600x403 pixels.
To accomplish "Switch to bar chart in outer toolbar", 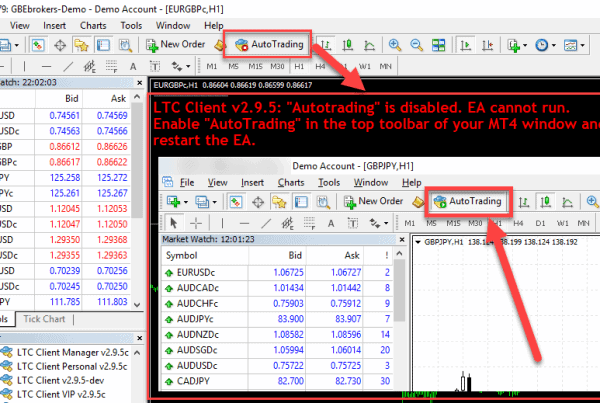I will point(326,45).
